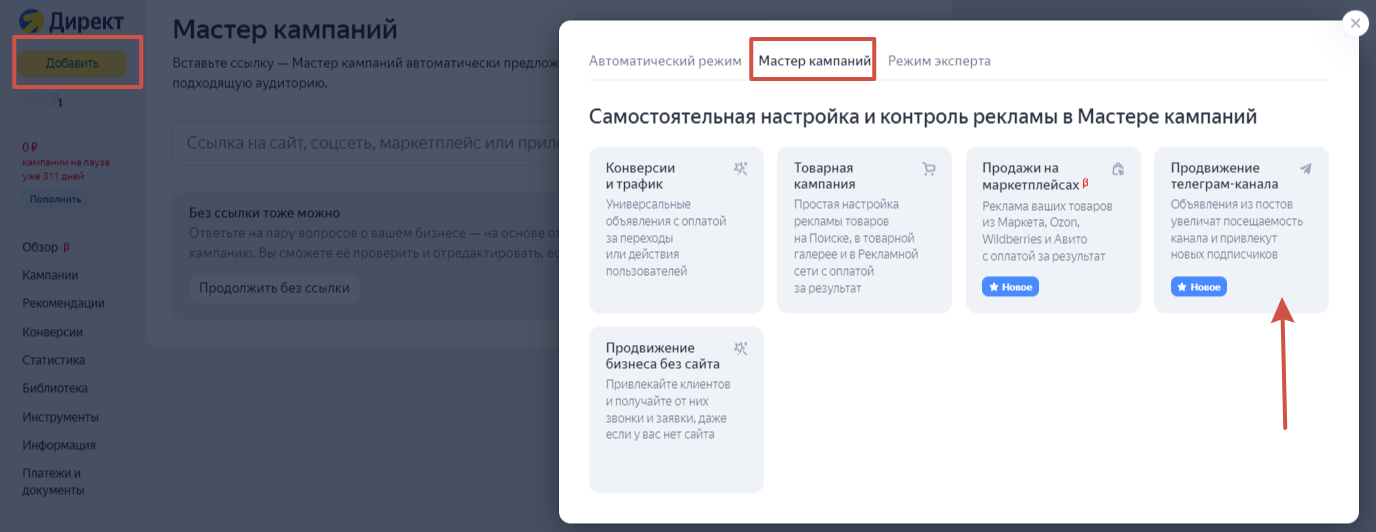This screenshot has height=532, width=1376.
Task: Close the campaign type dialog
Action: pyautogui.click(x=1355, y=23)
